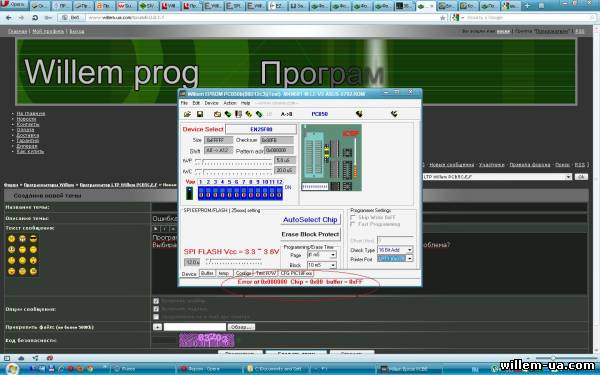Click the EN25F80 device select field
The image size is (600, 375).
261,129
